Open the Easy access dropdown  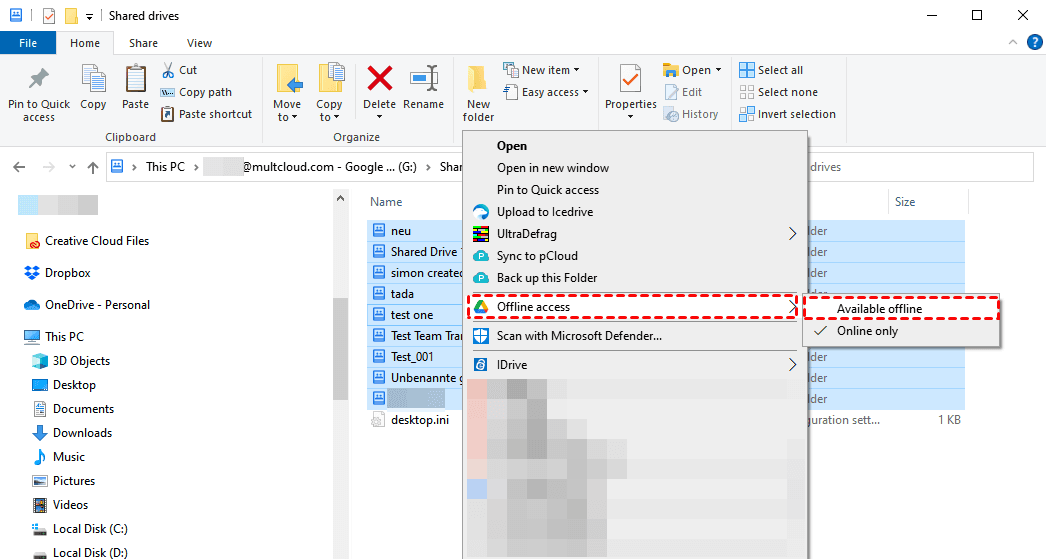coord(546,92)
